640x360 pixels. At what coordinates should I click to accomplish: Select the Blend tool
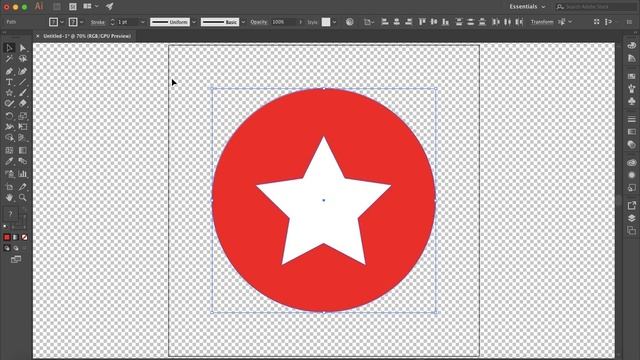coord(23,161)
